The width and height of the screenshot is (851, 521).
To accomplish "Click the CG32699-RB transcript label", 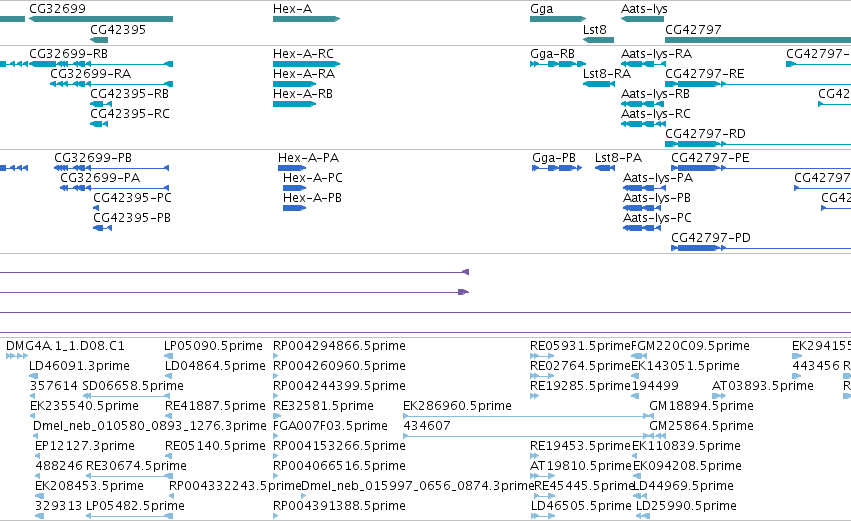I will 68,54.
